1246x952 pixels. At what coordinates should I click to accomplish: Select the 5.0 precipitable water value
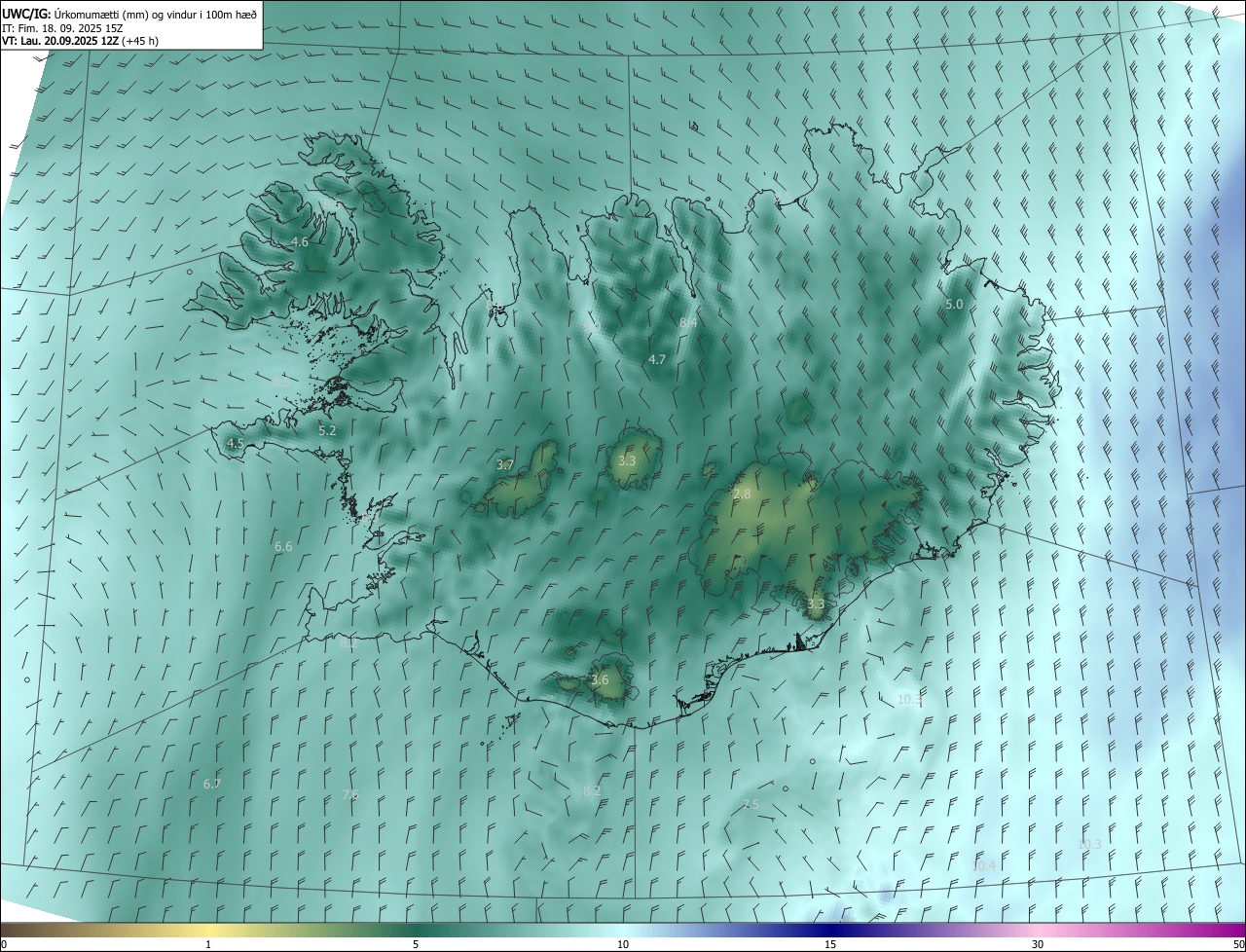[954, 304]
